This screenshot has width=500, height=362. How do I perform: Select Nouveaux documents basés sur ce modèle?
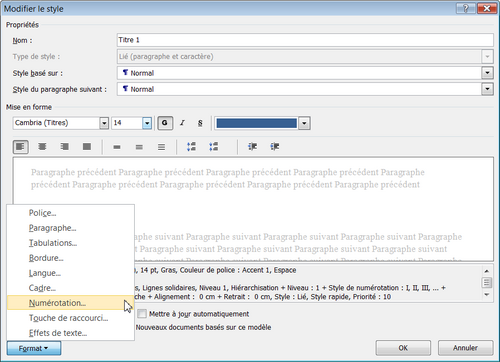[x=203, y=327]
